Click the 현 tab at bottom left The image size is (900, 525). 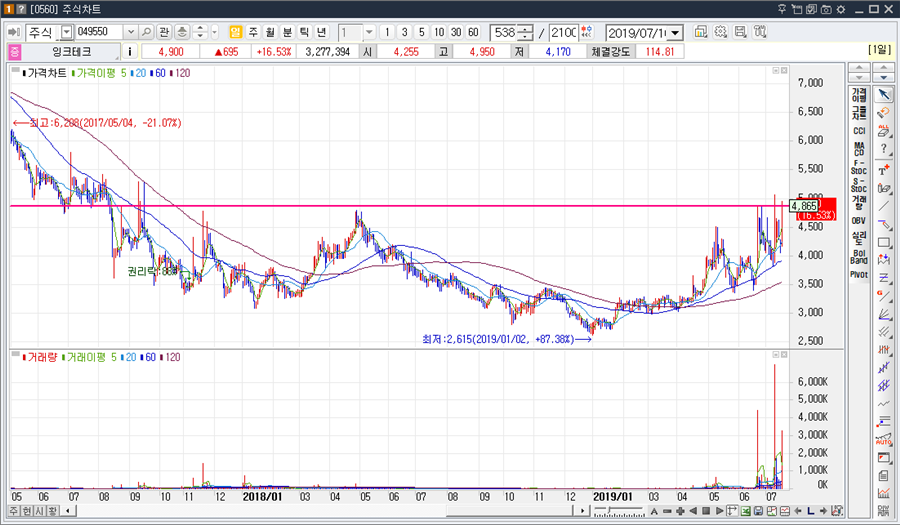pos(26,510)
